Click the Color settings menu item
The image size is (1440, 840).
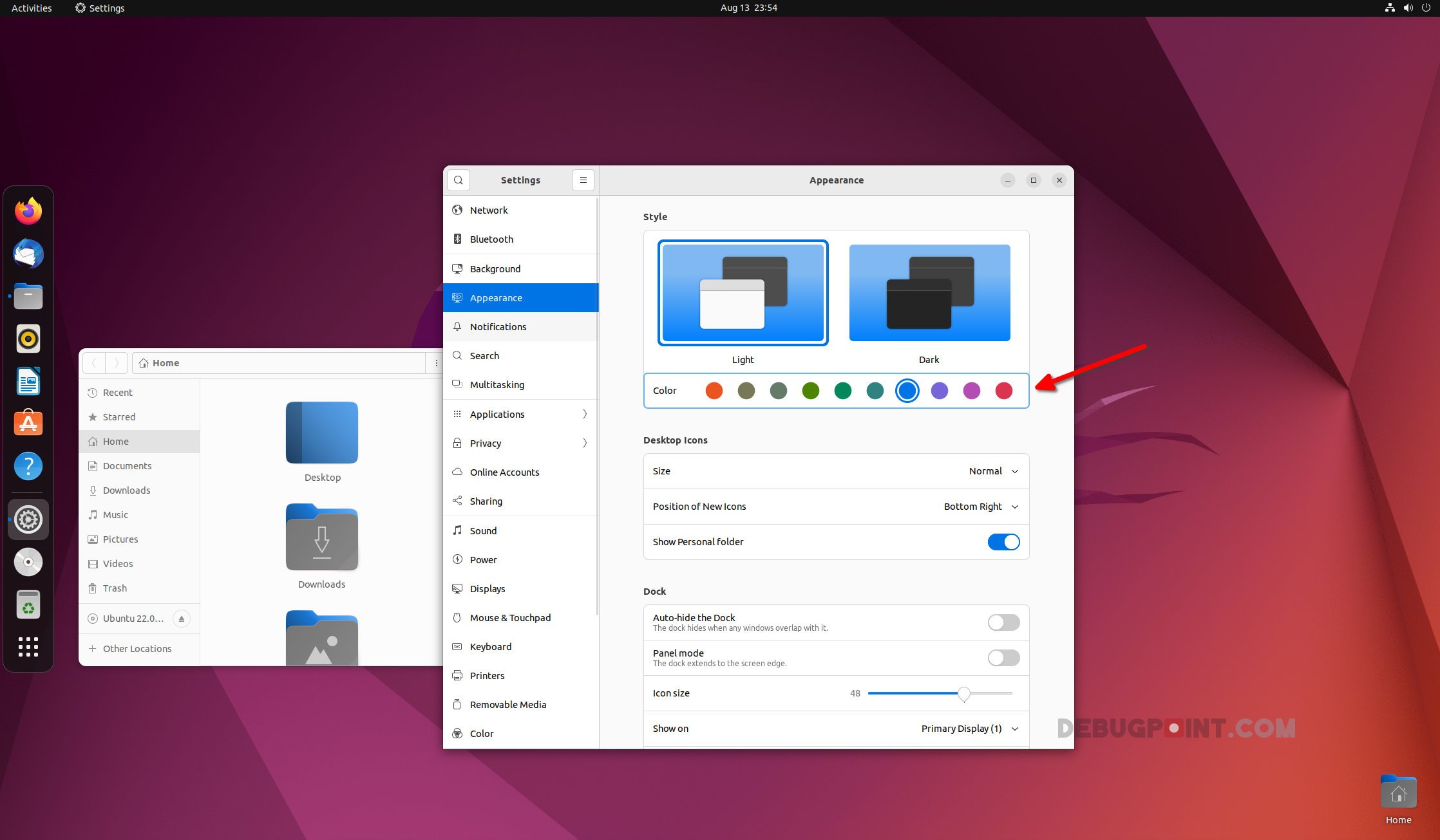click(x=481, y=733)
